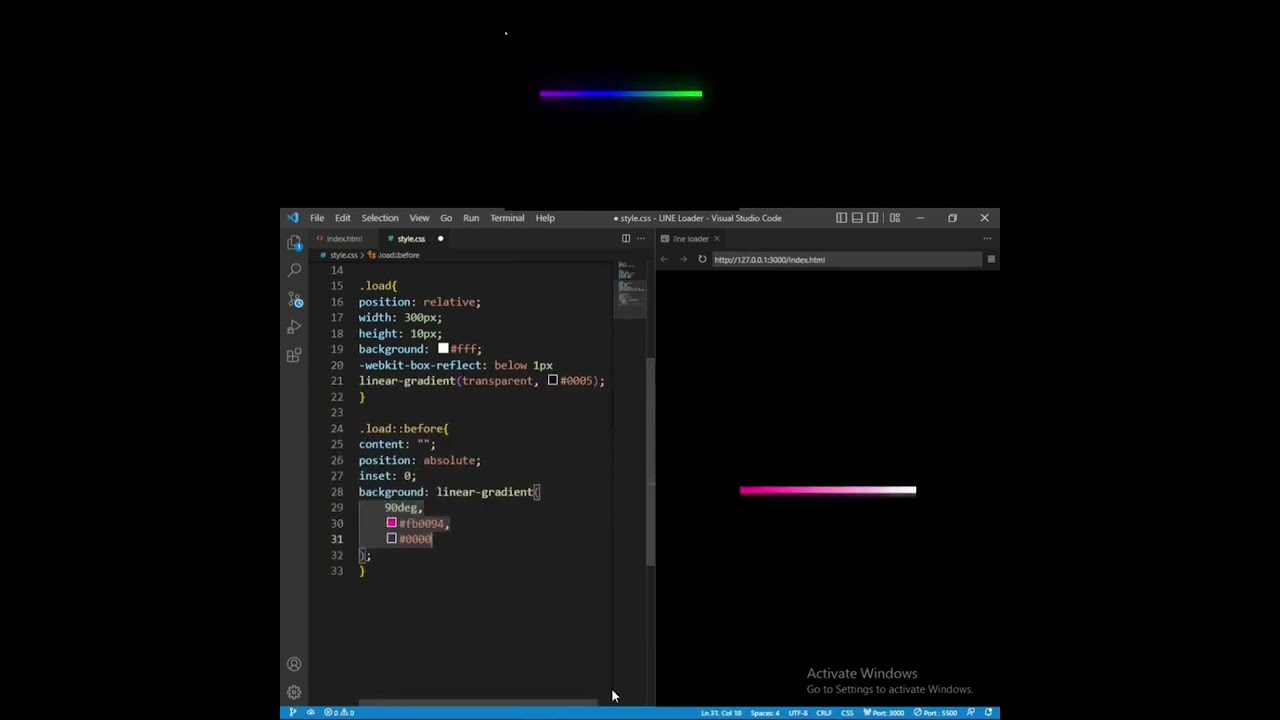Change encoding via UTF-8 status item

pyautogui.click(x=798, y=712)
